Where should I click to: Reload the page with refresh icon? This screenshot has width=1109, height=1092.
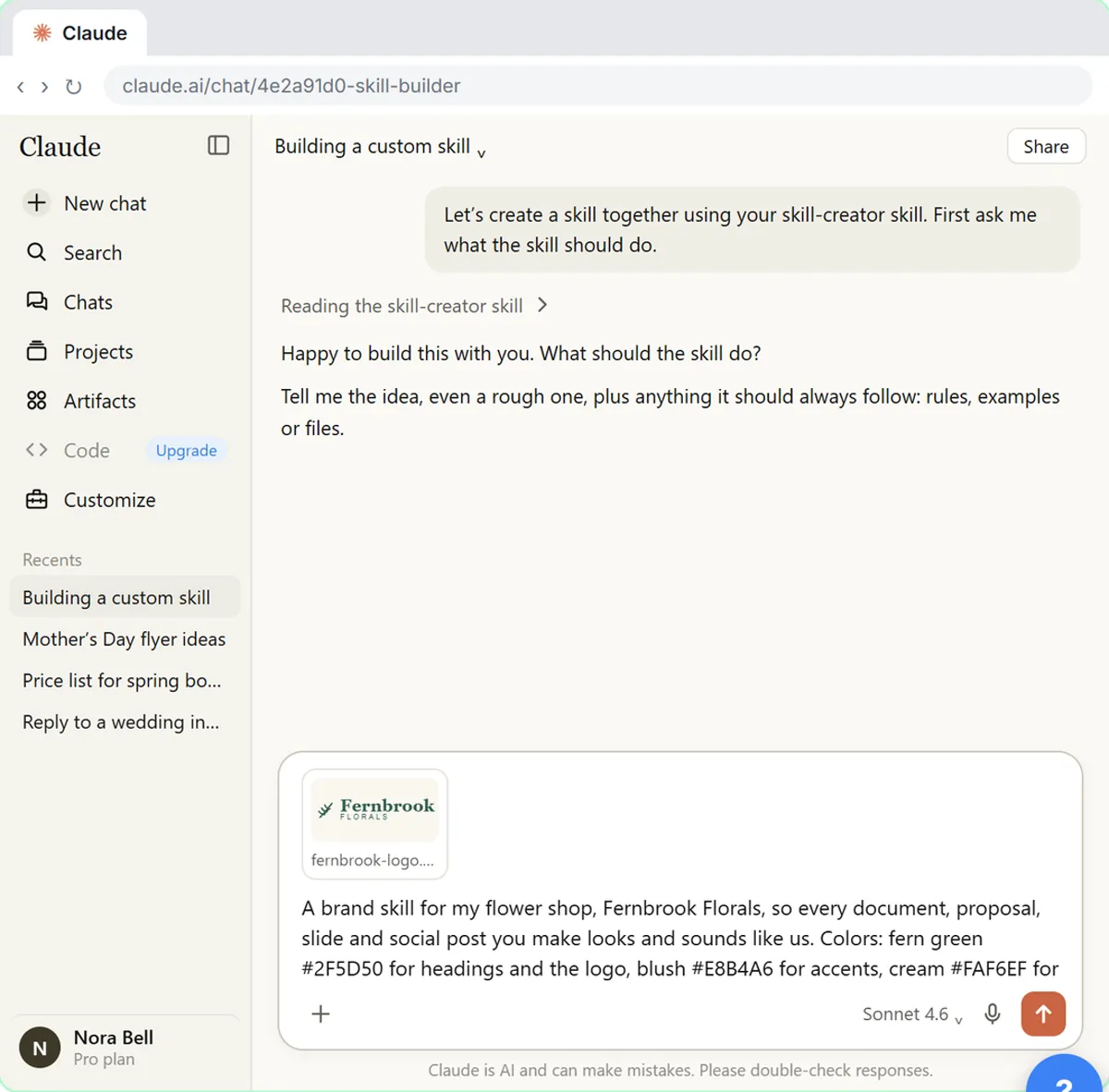click(74, 87)
